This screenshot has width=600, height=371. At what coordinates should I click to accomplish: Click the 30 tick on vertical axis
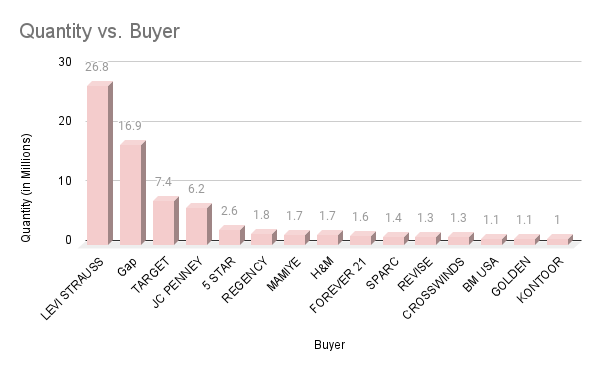pyautogui.click(x=65, y=62)
